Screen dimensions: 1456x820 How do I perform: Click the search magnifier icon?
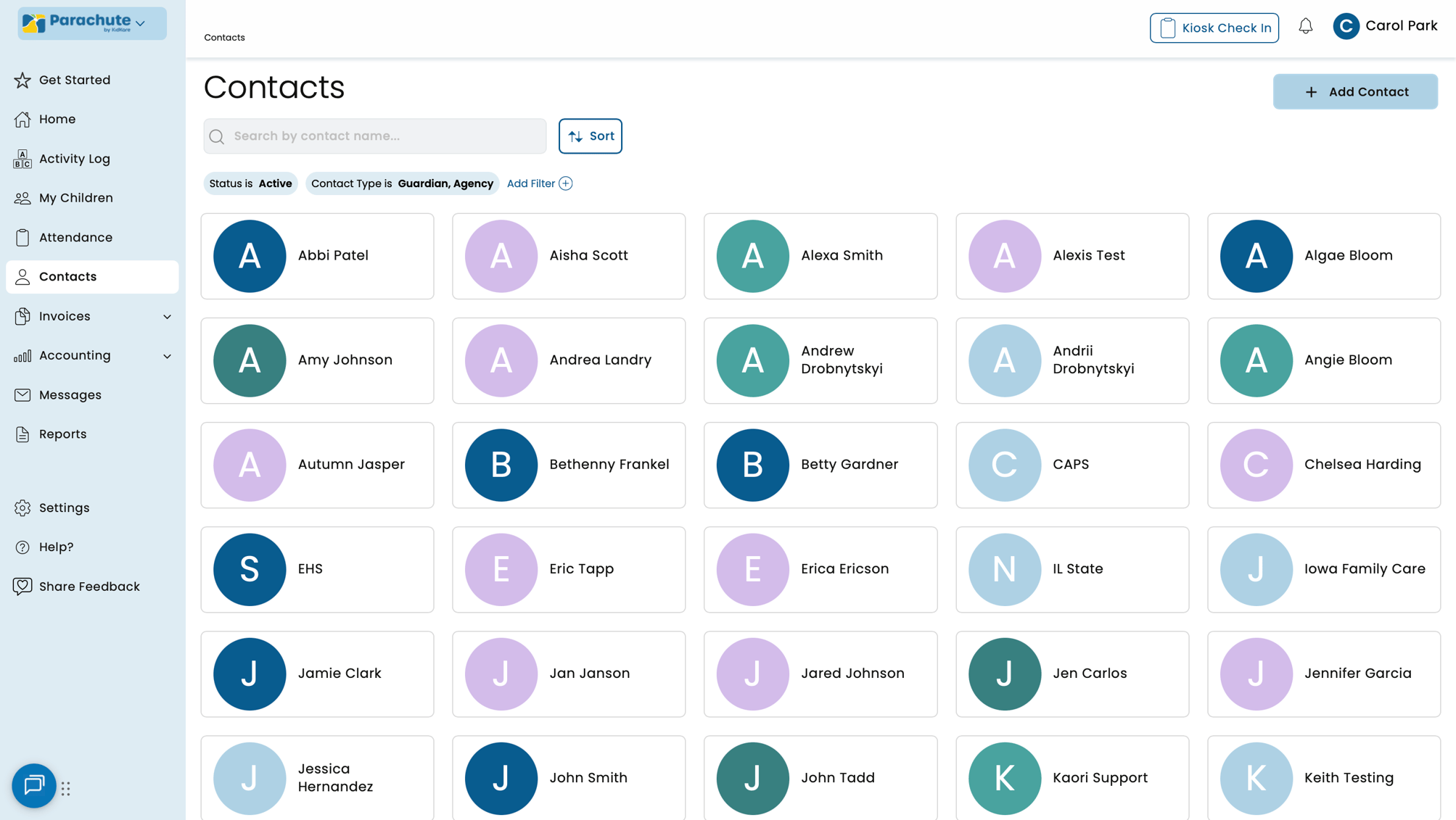click(217, 136)
